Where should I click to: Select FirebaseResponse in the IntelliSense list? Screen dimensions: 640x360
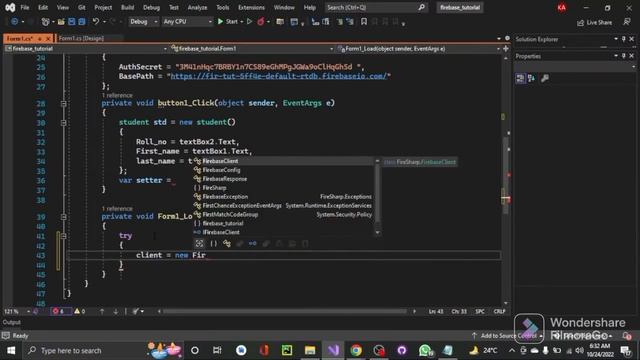point(284,179)
